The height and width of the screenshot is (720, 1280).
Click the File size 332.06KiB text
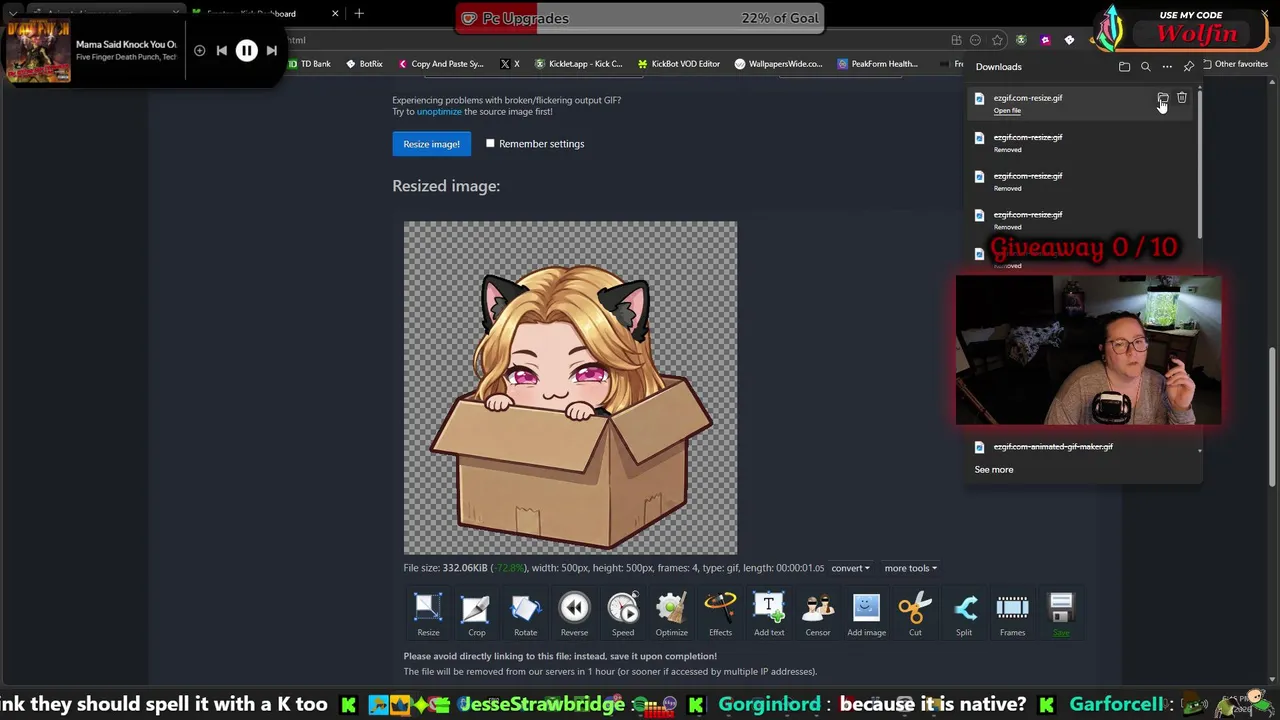click(445, 568)
